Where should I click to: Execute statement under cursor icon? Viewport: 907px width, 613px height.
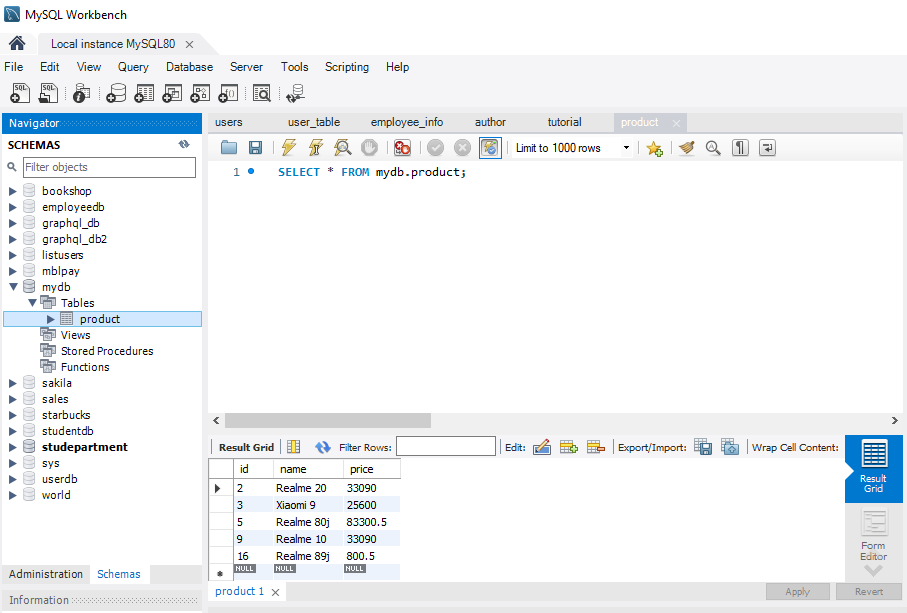[316, 148]
